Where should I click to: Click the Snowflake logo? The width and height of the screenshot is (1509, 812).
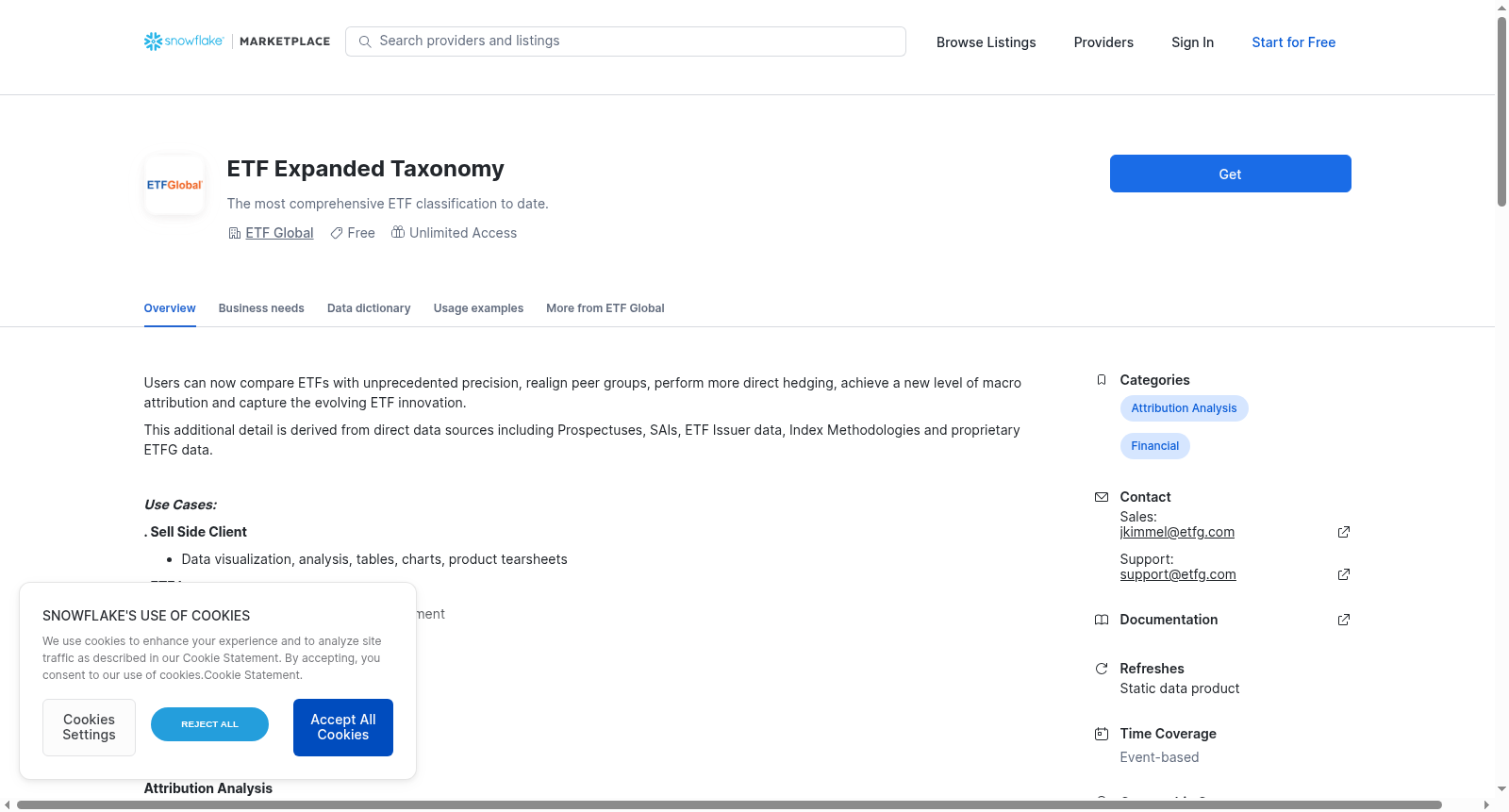click(x=184, y=41)
